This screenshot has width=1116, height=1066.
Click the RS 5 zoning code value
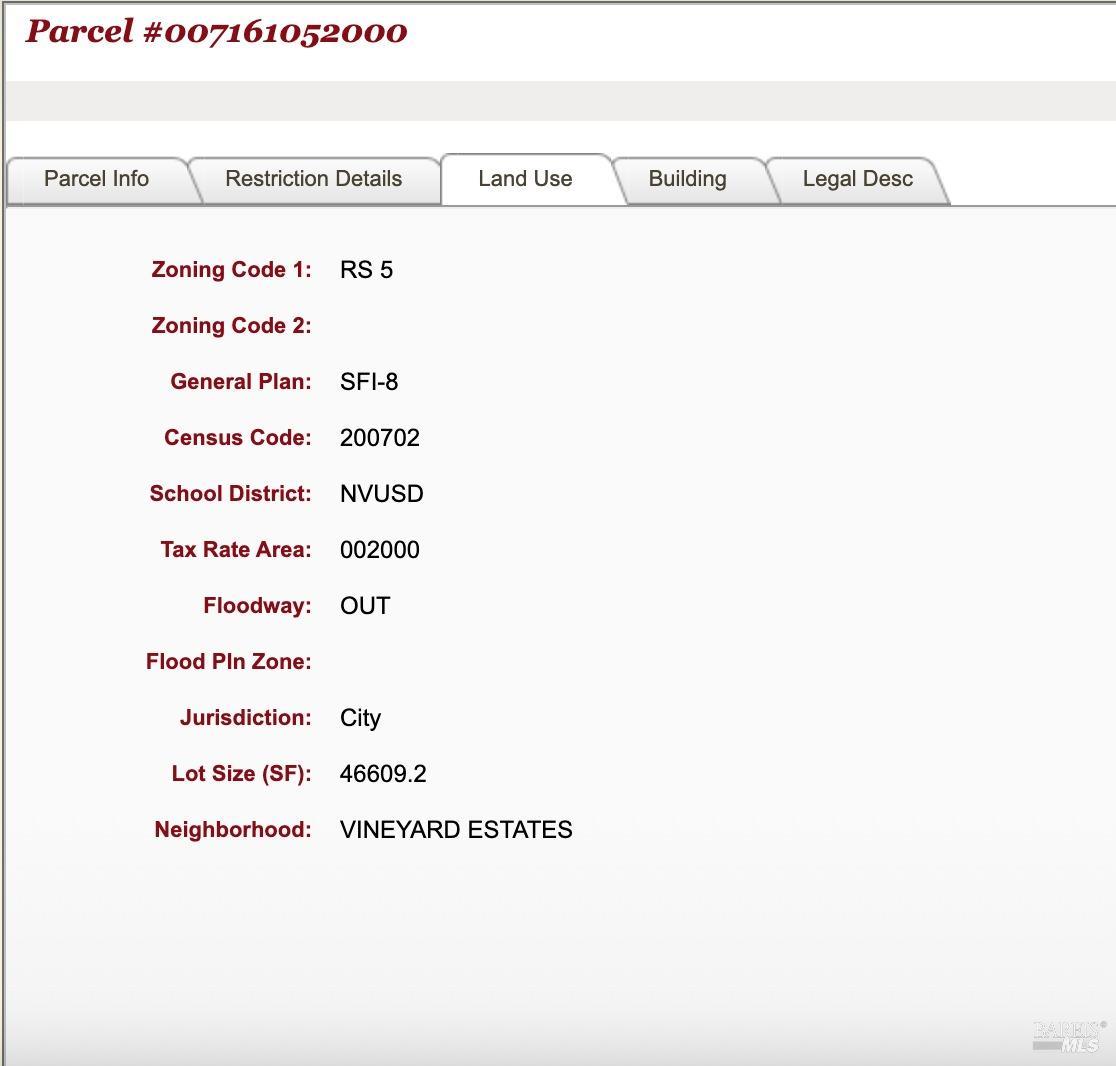tap(366, 270)
